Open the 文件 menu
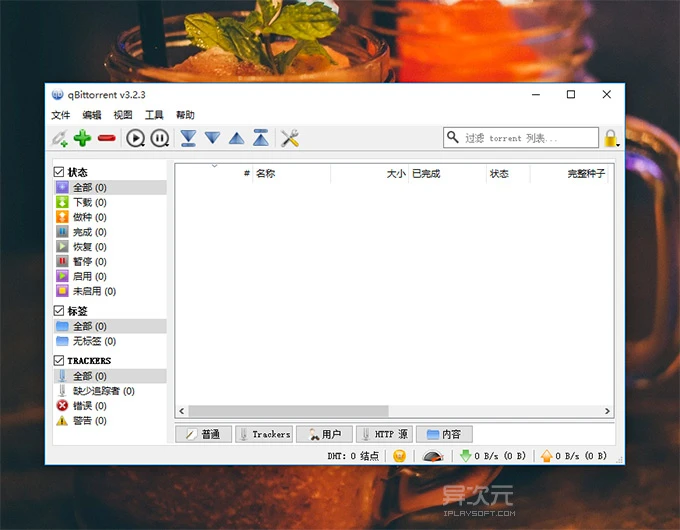Viewport: 680px width, 530px height. click(x=60, y=115)
